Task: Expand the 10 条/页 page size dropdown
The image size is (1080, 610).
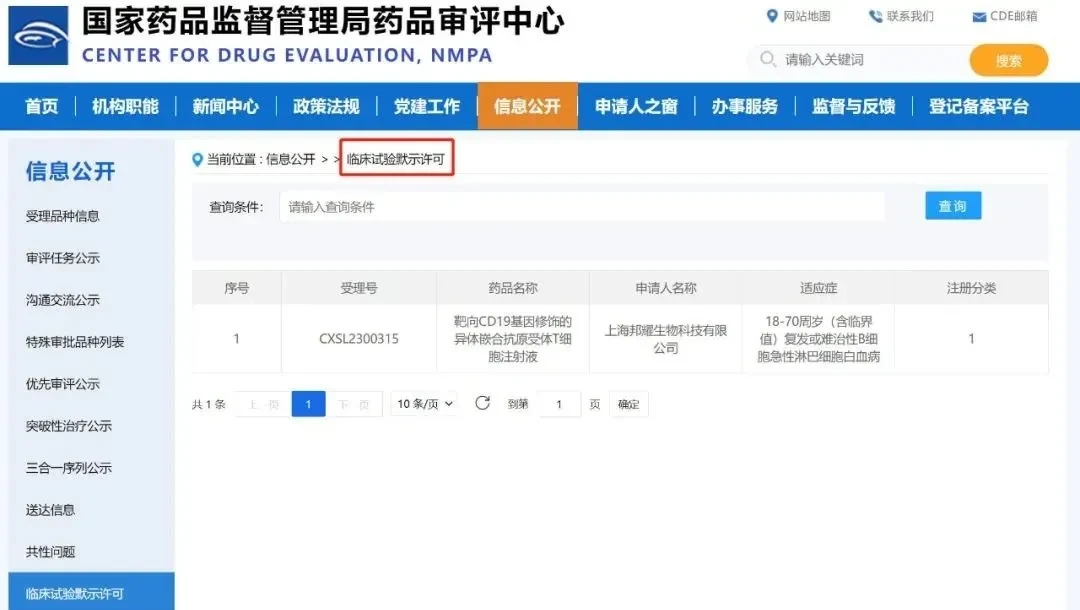Action: [x=424, y=403]
